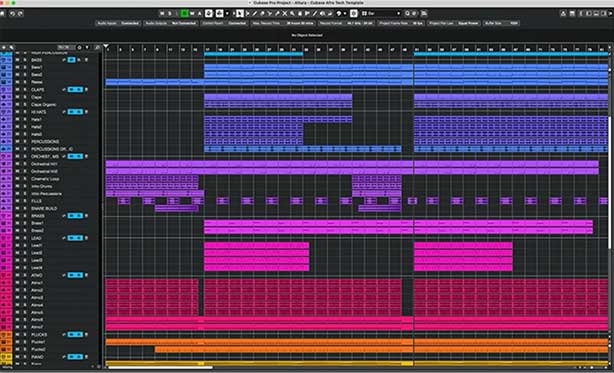
Task: Open the Color tool dropdown arrow
Action: point(345,13)
